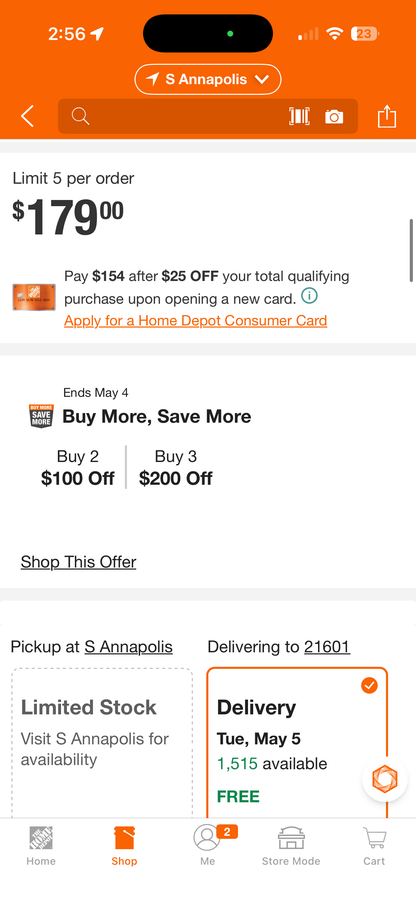Click the search magnifier icon
Screen dimensions: 416x904
point(81,116)
